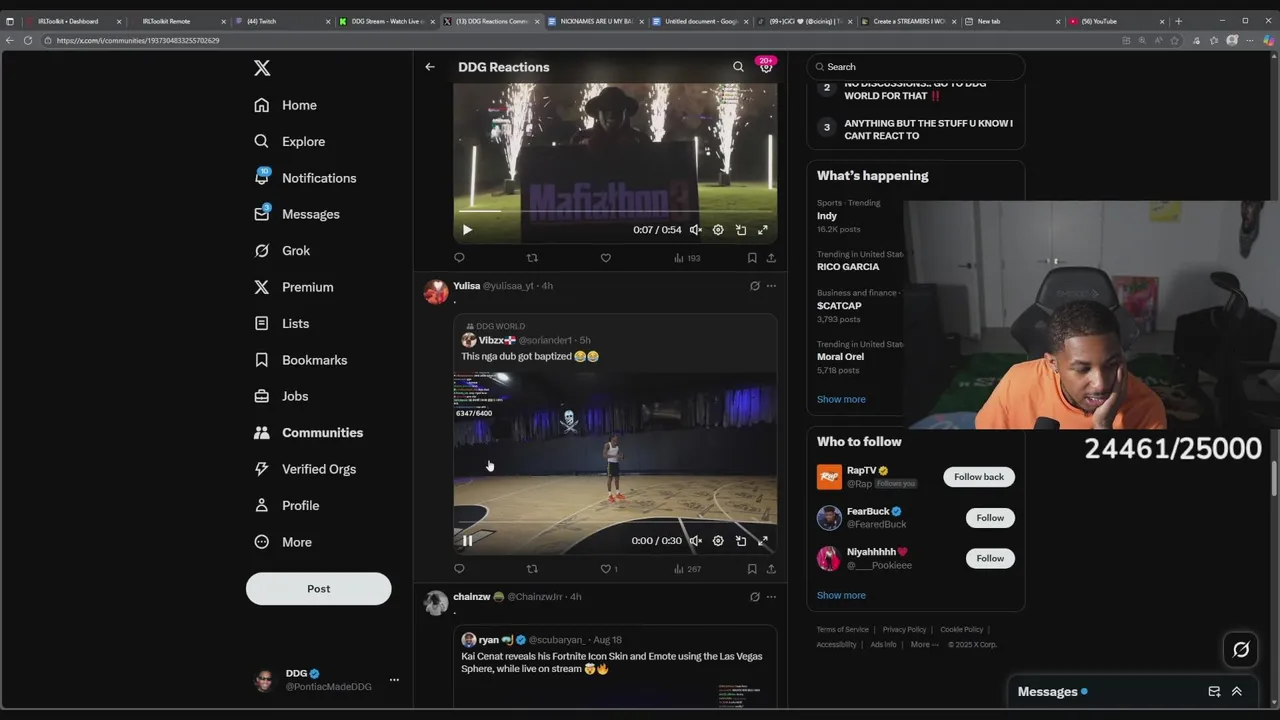Image resolution: width=1280 pixels, height=720 pixels.
Task: Reply to the Mafiathon 3 video post
Action: (459, 258)
